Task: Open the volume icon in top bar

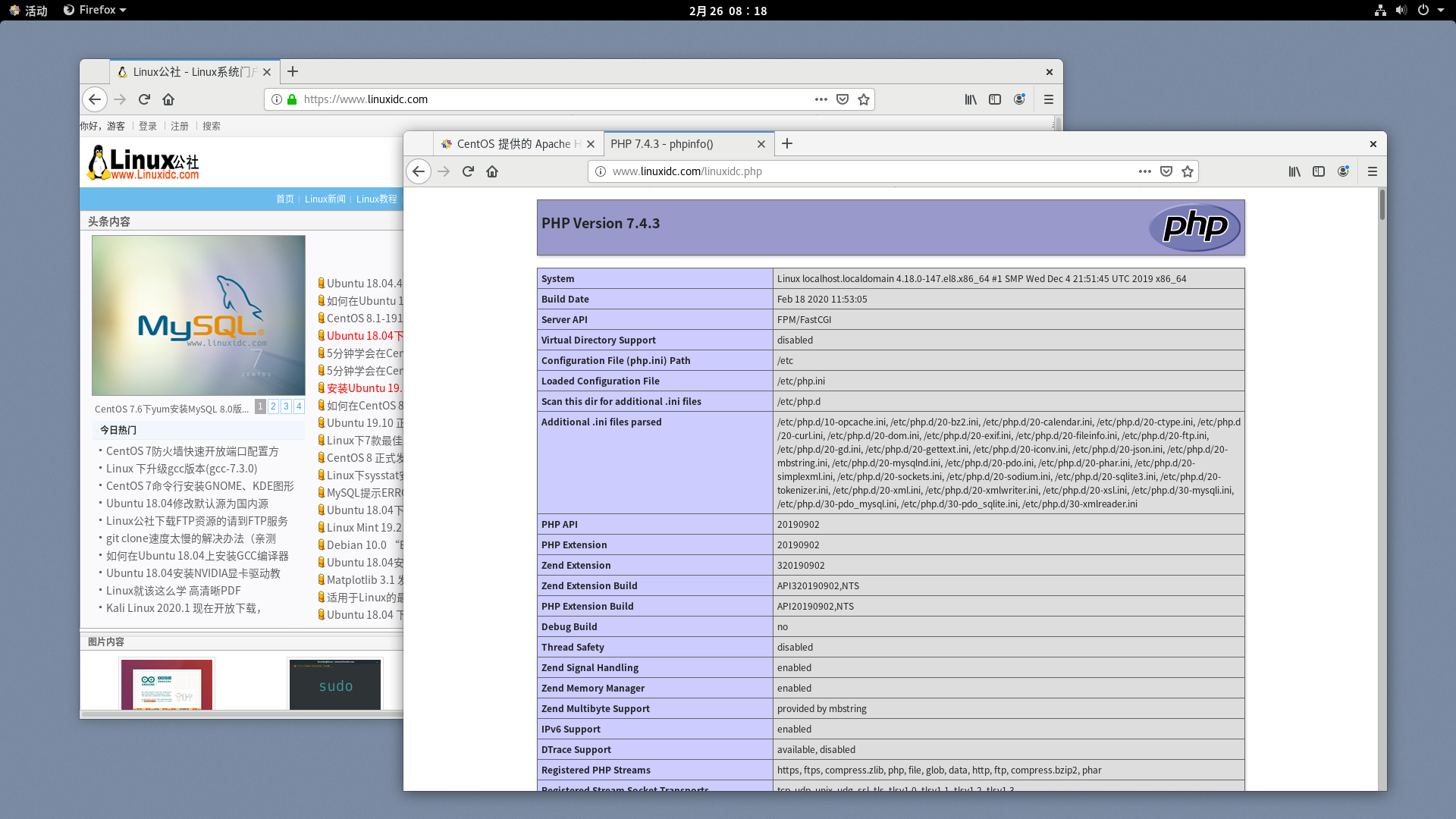Action: tap(1401, 11)
